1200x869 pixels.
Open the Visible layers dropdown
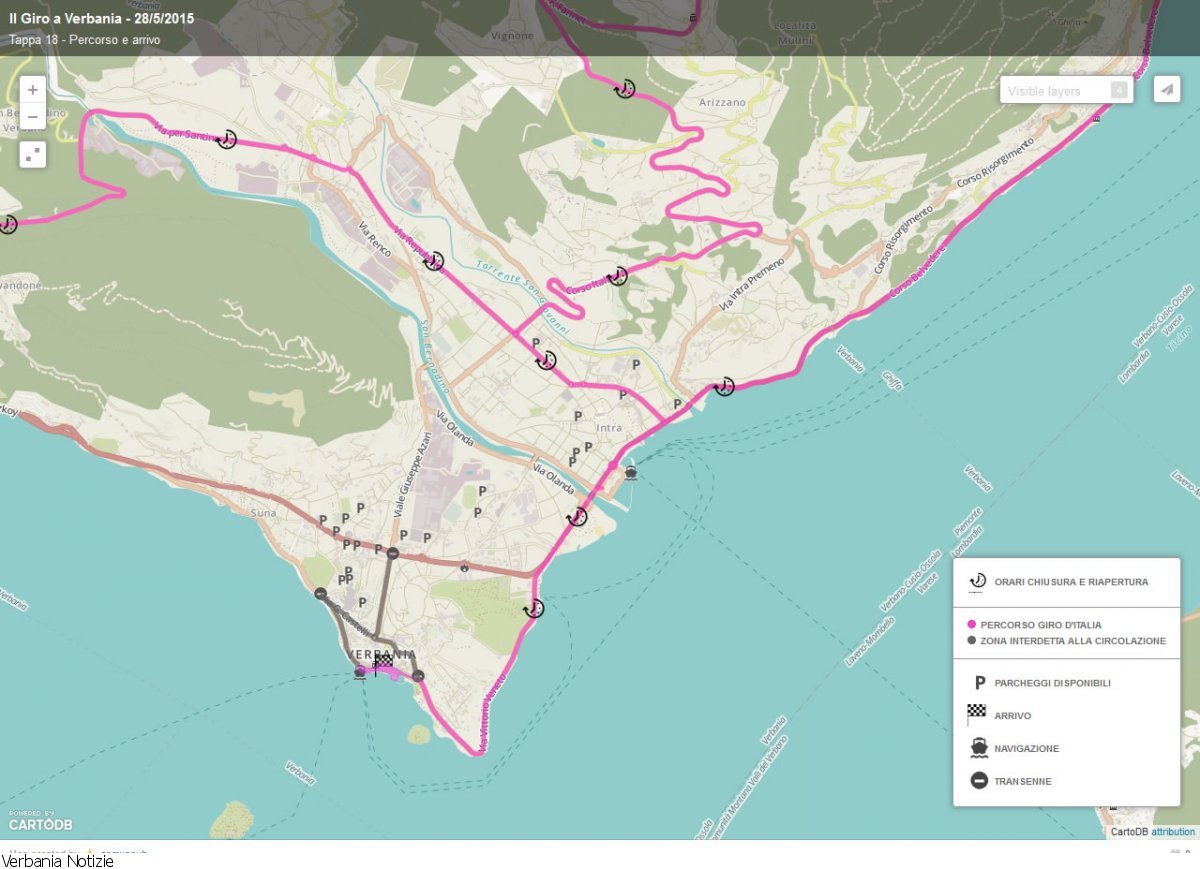pos(1066,91)
